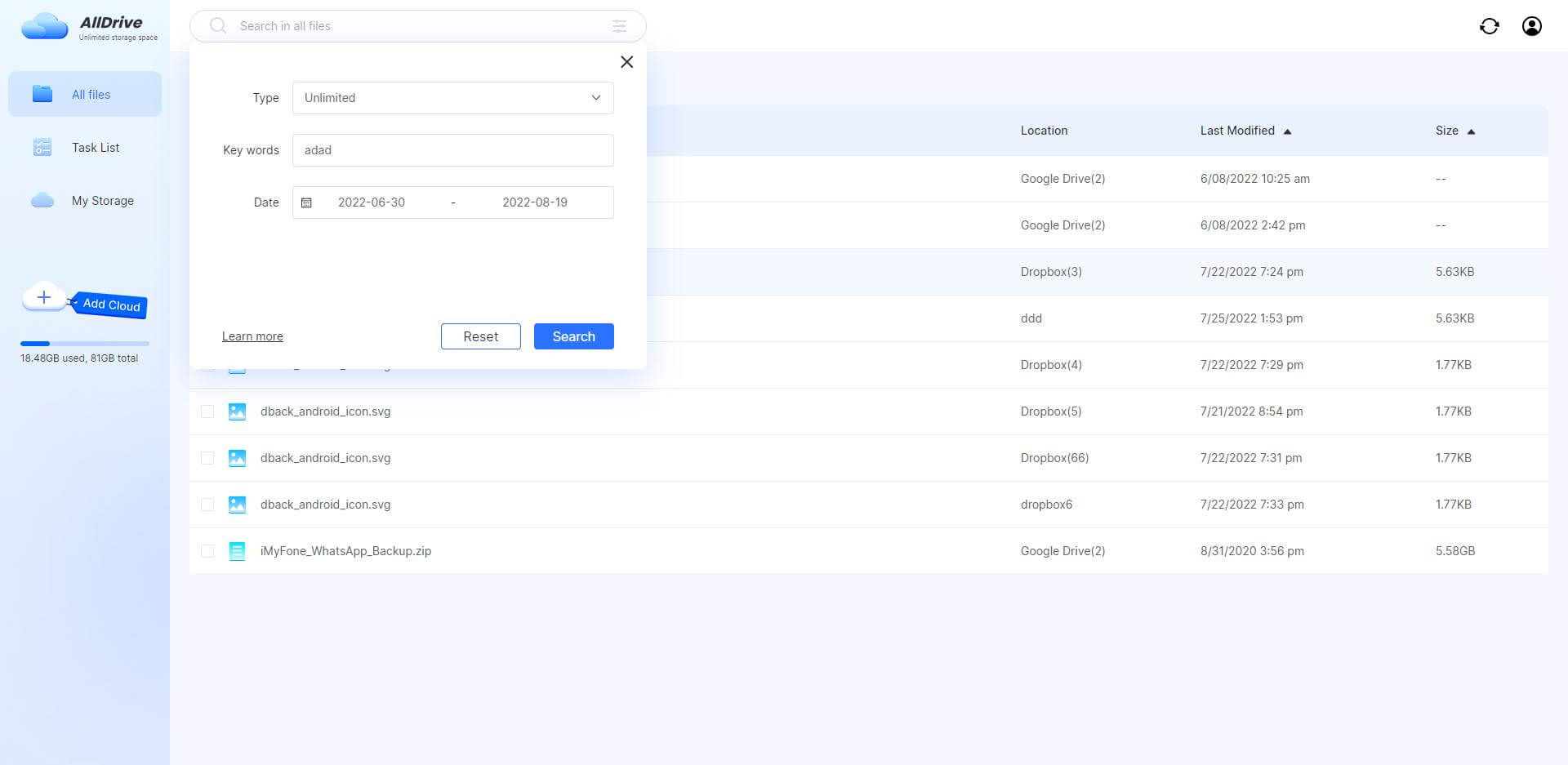Click dback_android_icon.svg in Dropbox(66) row
The height and width of the screenshot is (765, 1568).
pyautogui.click(x=325, y=458)
